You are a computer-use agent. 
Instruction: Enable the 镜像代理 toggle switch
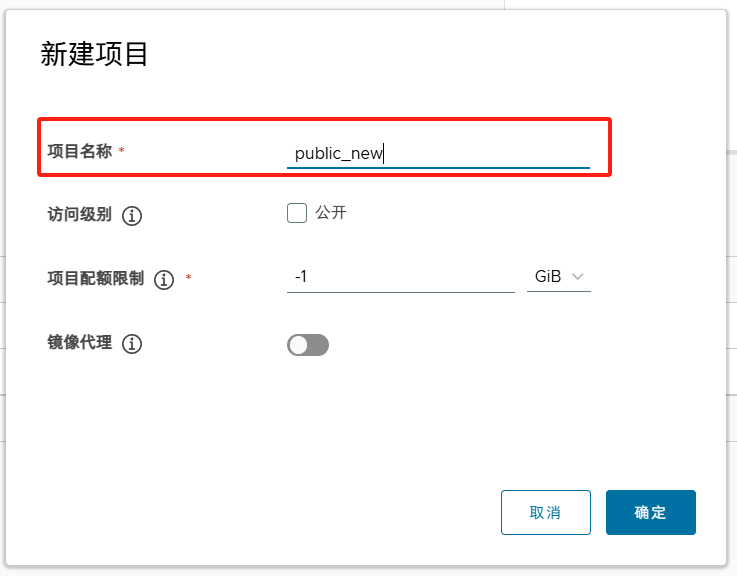click(308, 345)
